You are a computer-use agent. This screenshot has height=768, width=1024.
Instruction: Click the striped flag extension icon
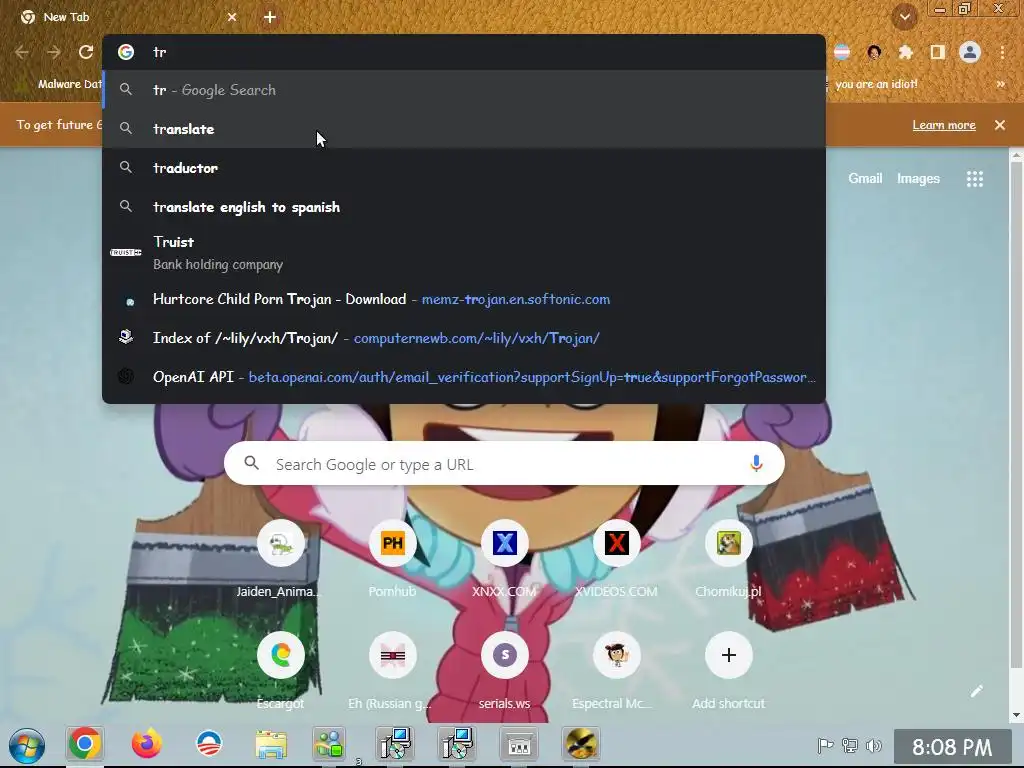pyautogui.click(x=842, y=52)
